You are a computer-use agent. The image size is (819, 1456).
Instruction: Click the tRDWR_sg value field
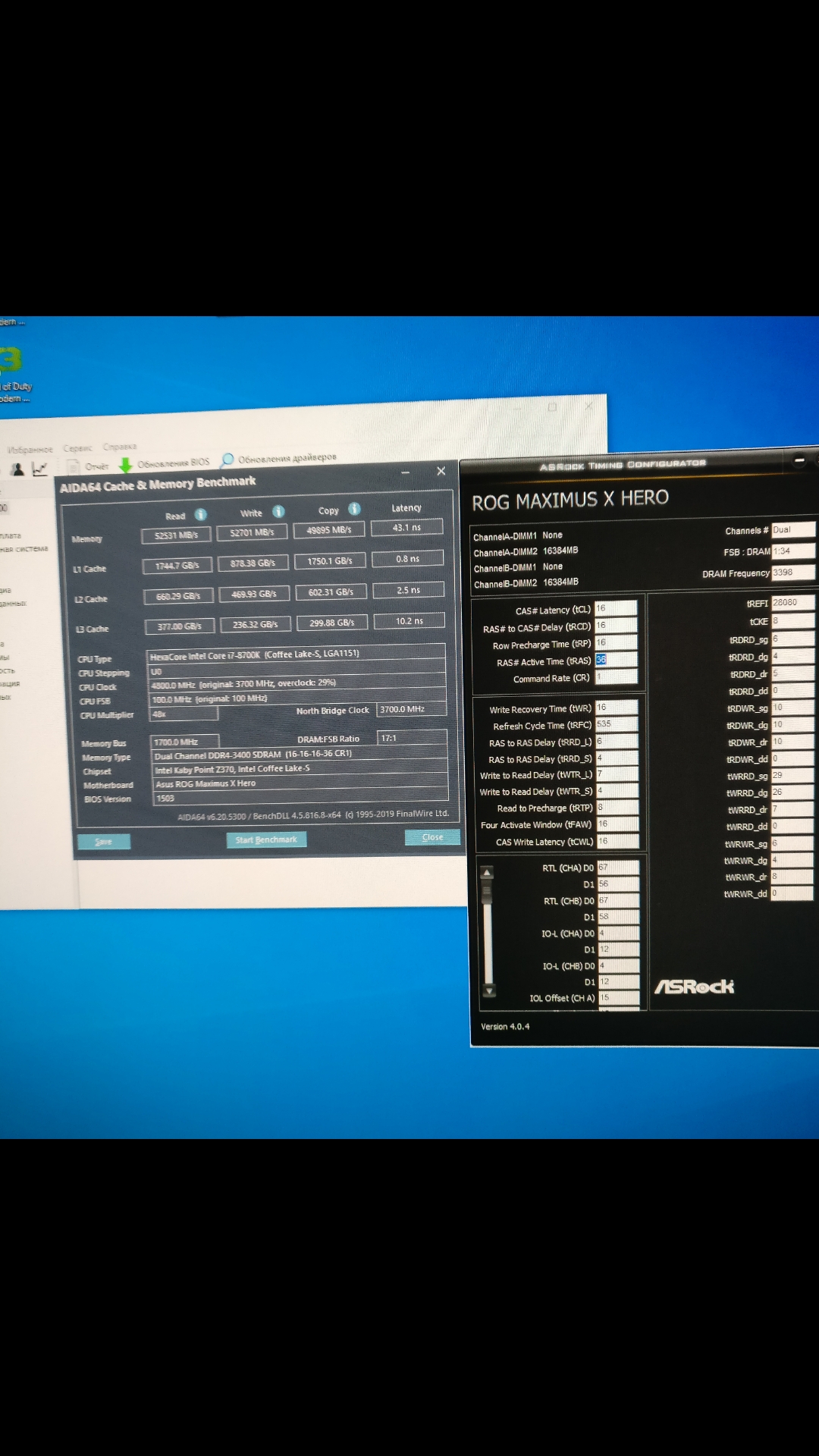tap(793, 708)
